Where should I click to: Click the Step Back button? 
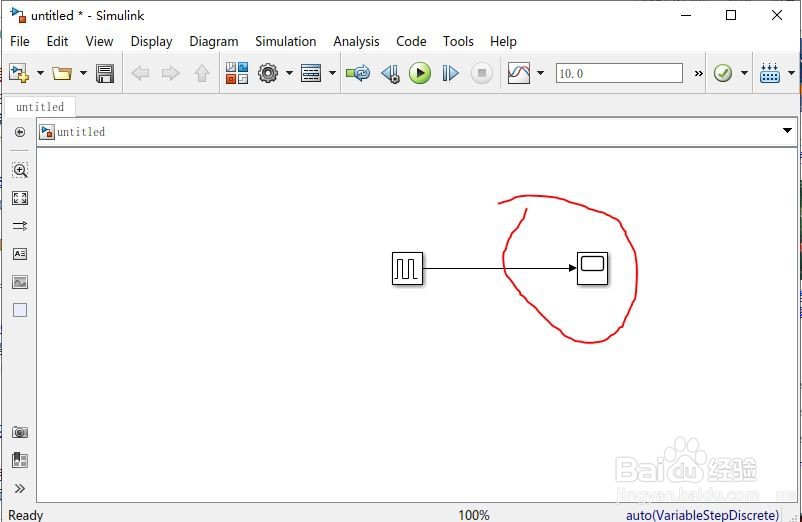[391, 73]
